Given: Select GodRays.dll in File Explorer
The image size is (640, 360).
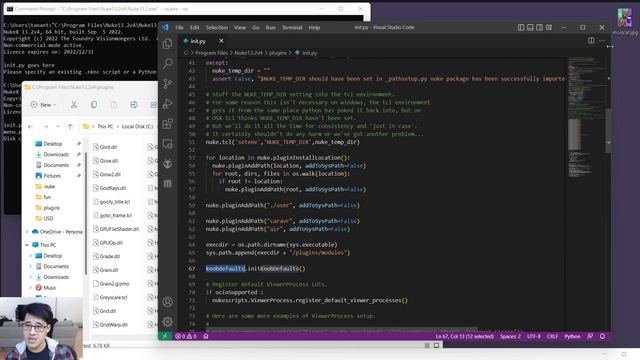Looking at the screenshot, I should point(109,188).
